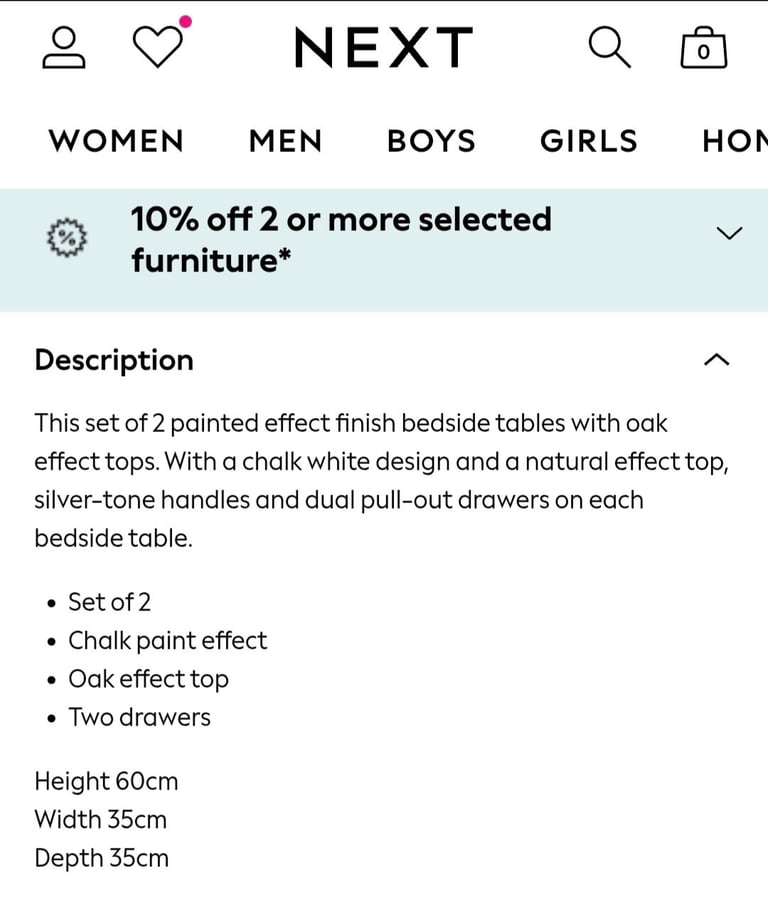The width and height of the screenshot is (768, 906).
Task: Click the upward chevron beside Description
Action: (x=716, y=358)
